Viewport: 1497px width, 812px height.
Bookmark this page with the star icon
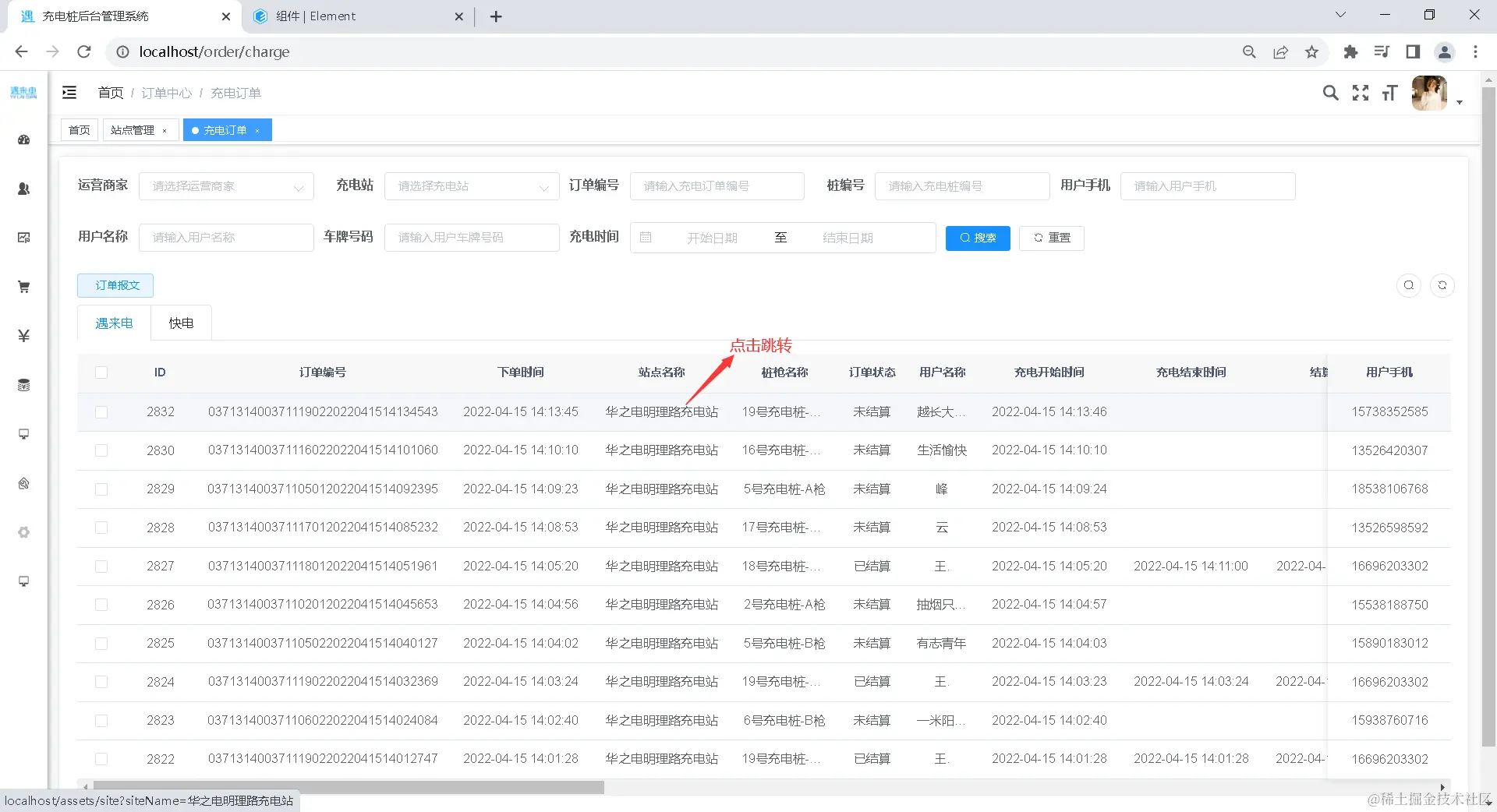(x=1312, y=52)
